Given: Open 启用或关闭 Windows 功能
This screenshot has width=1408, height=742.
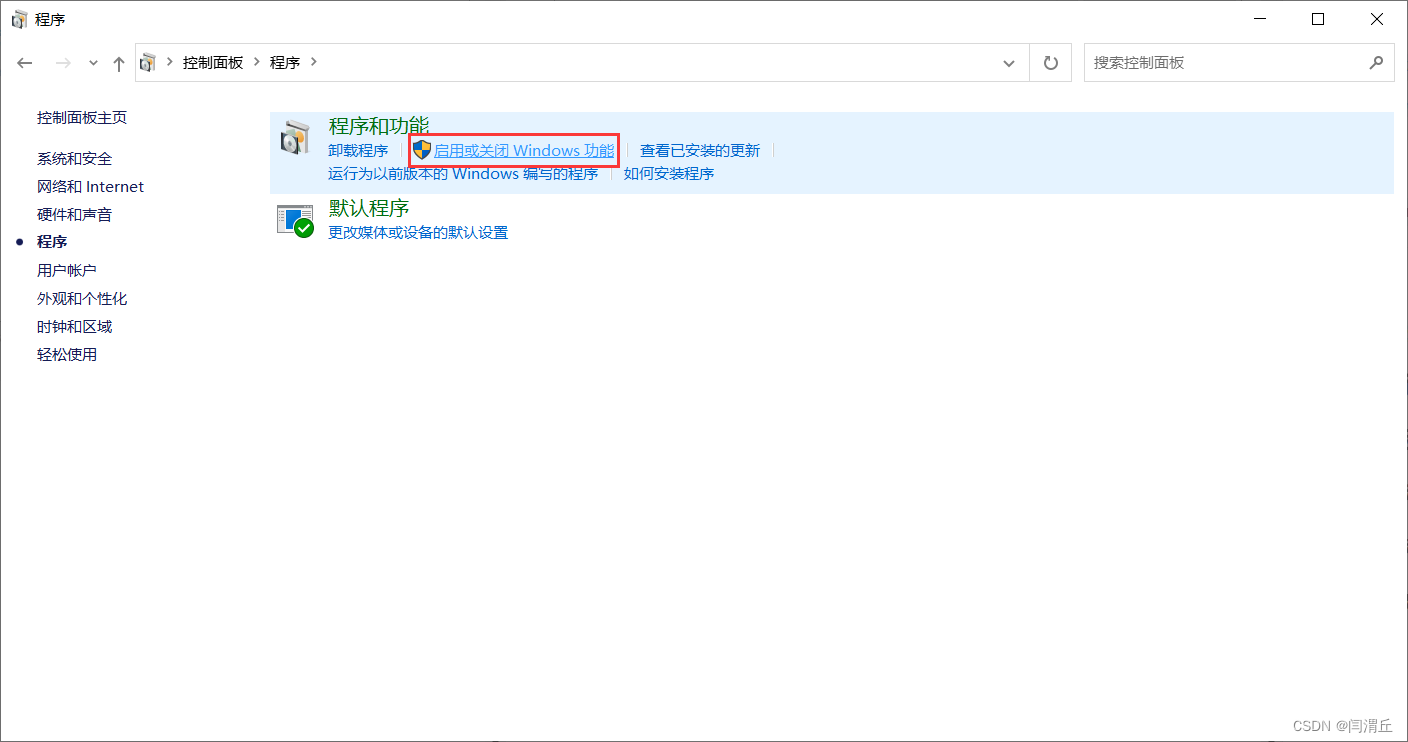Looking at the screenshot, I should click(524, 151).
